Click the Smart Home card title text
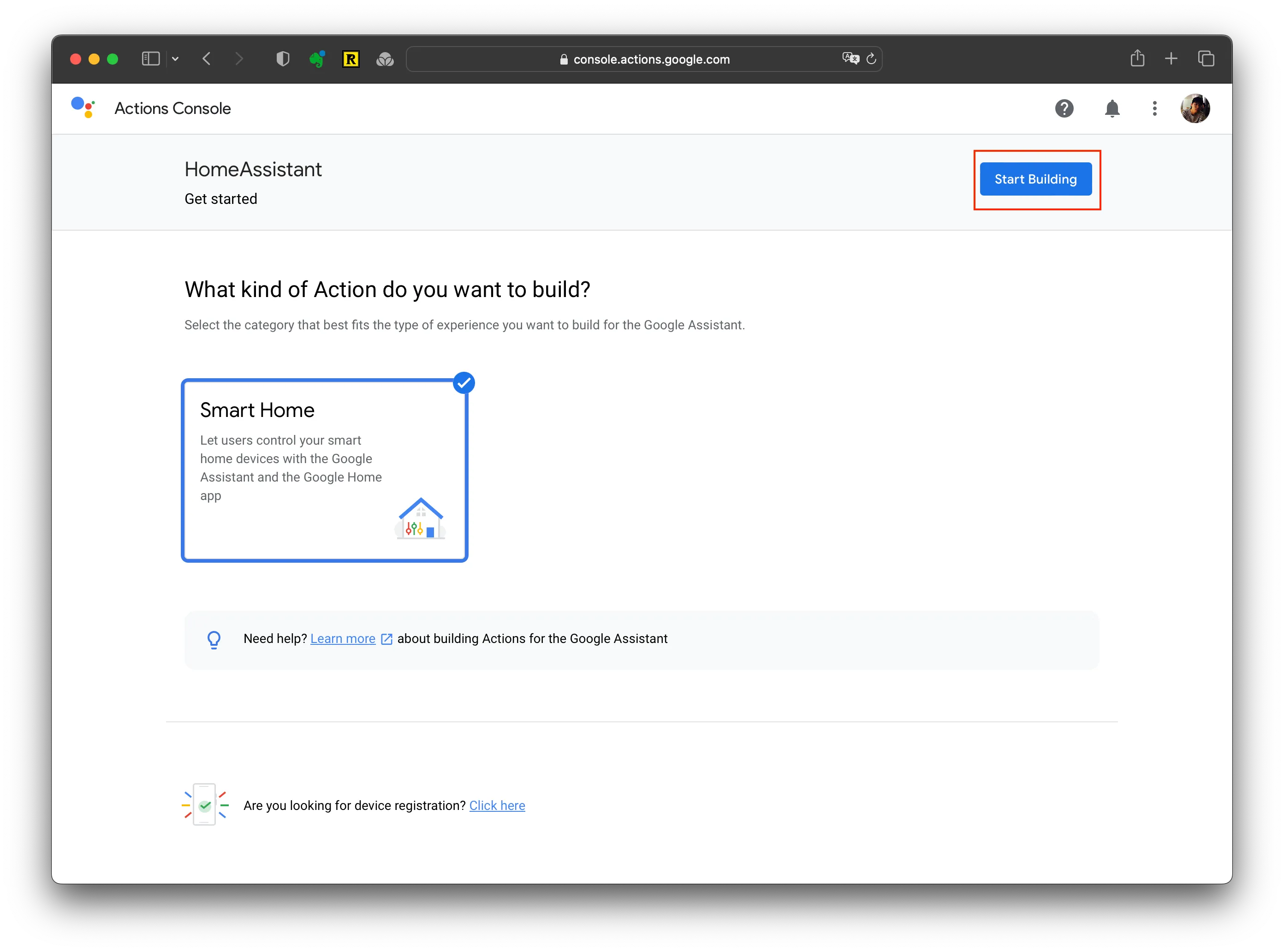Image resolution: width=1284 pixels, height=952 pixels. point(257,410)
